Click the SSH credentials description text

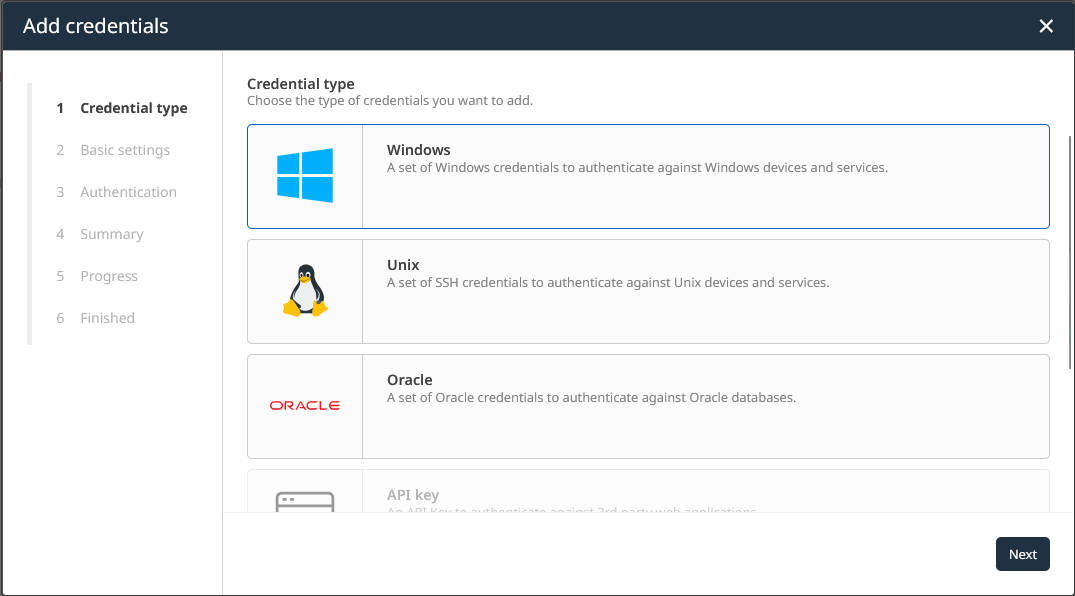tap(608, 283)
